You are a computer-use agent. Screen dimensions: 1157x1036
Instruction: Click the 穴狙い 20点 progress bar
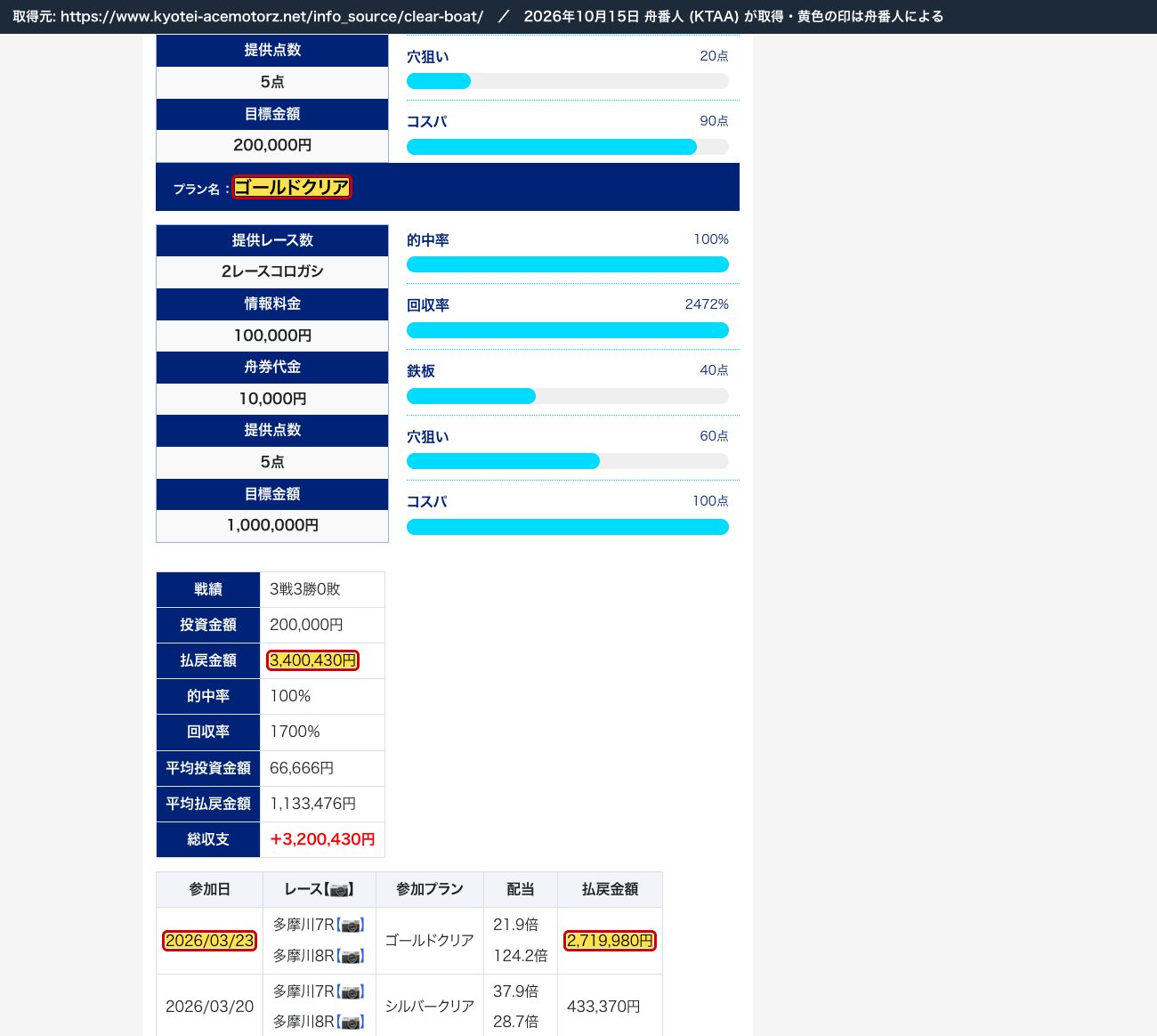568,81
